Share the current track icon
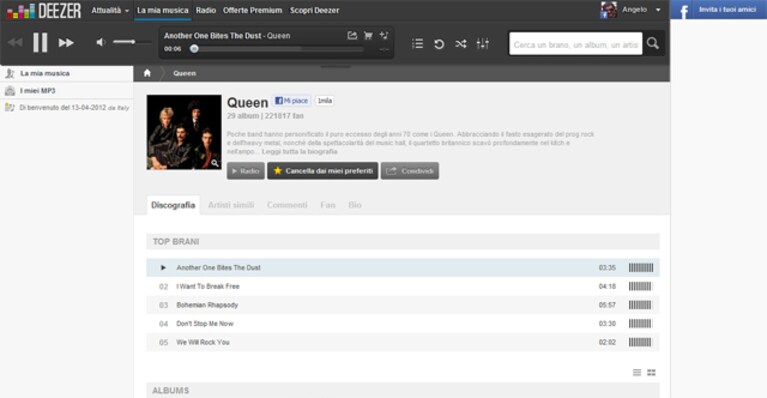 click(x=352, y=35)
